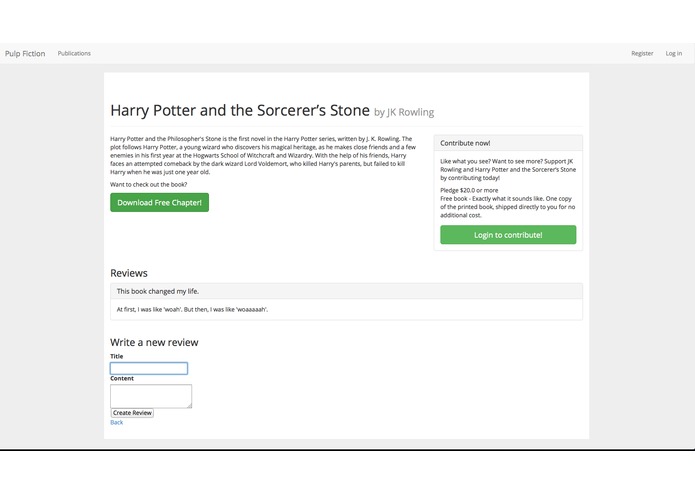Go to Publications in the navbar
695x494 pixels.
[x=74, y=53]
